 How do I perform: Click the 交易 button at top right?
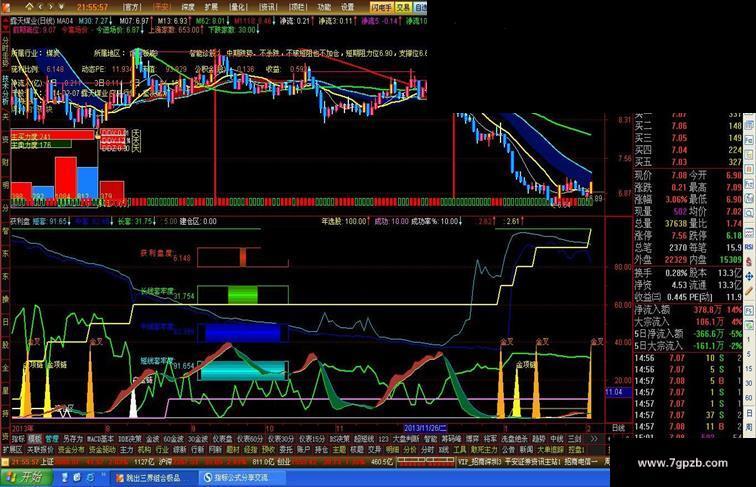[403, 7]
